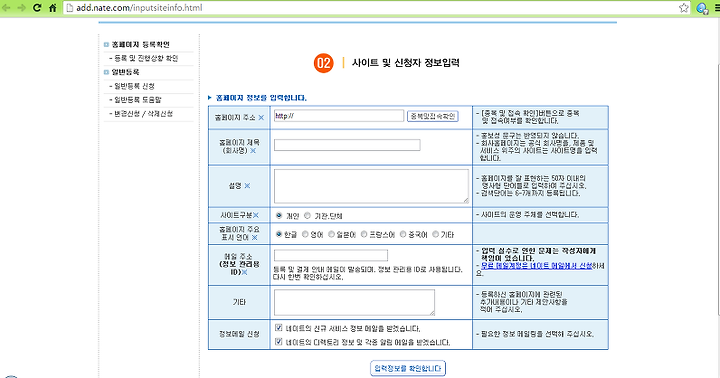Viewport: 720px width, 378px height.
Task: Click the 사이트 및 신청자 정보입력 heading
Action: pyautogui.click(x=405, y=63)
